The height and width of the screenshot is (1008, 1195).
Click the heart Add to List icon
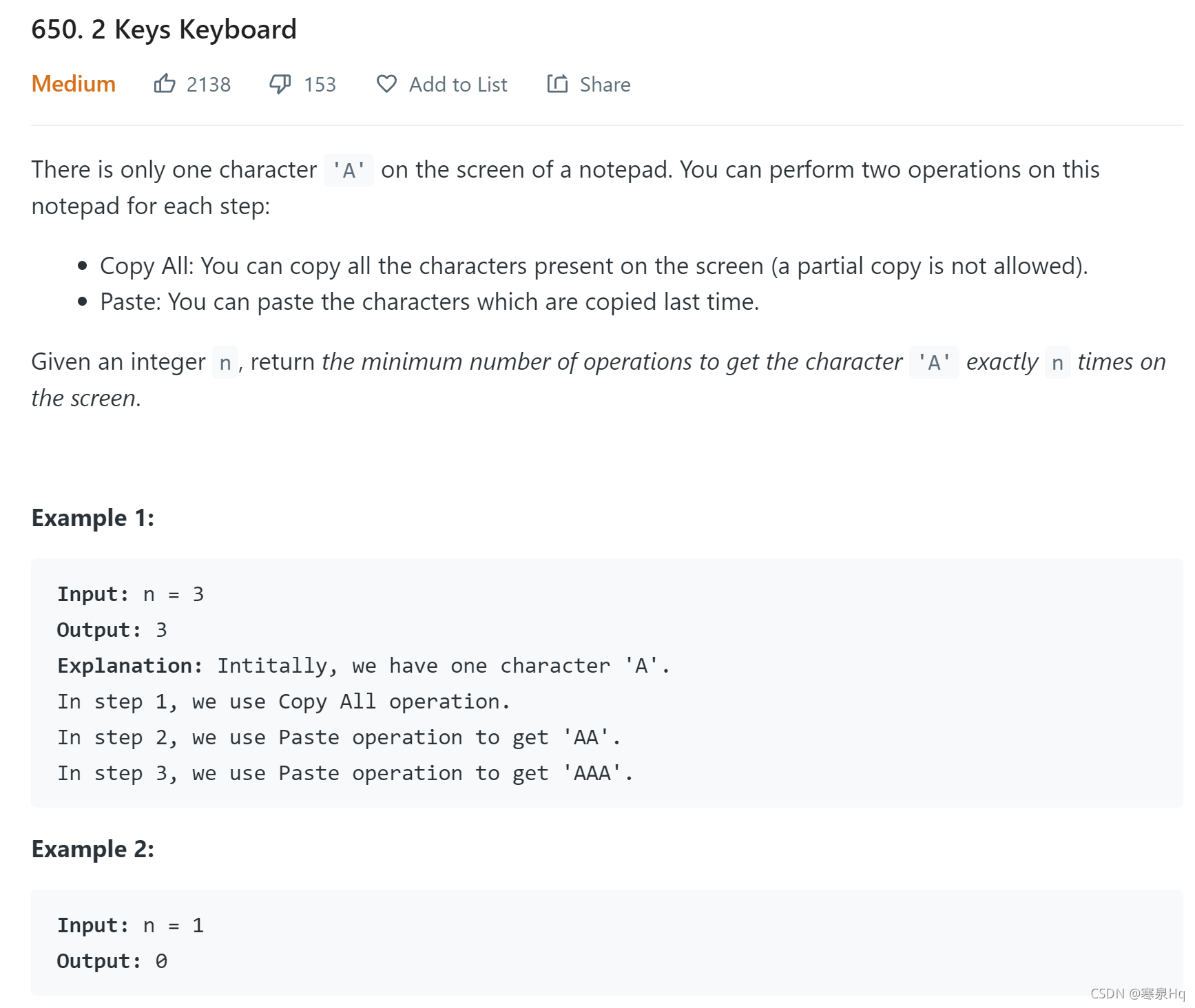(x=386, y=84)
